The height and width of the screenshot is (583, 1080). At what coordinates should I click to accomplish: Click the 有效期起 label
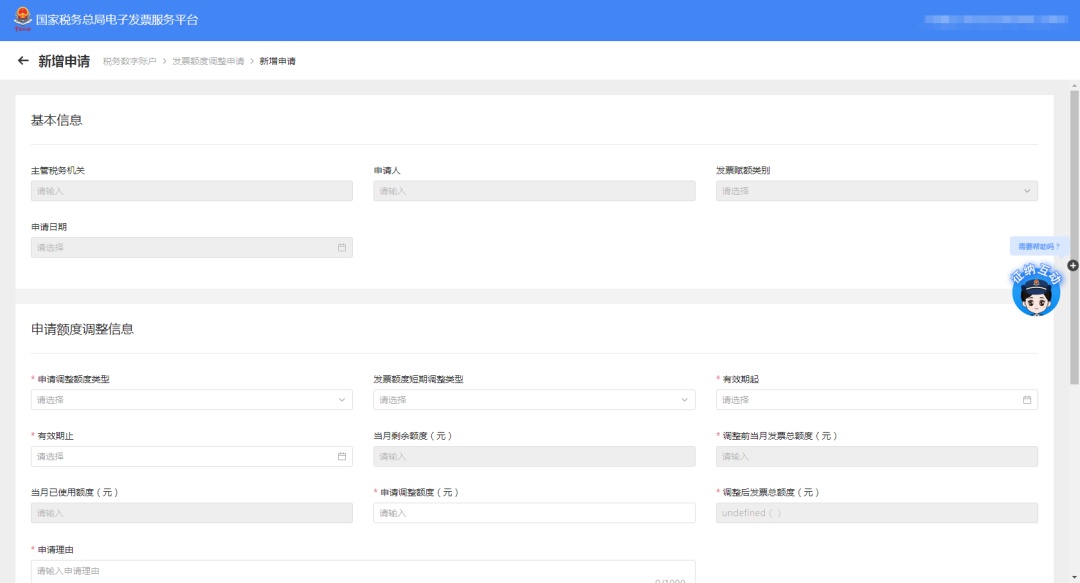(740, 379)
